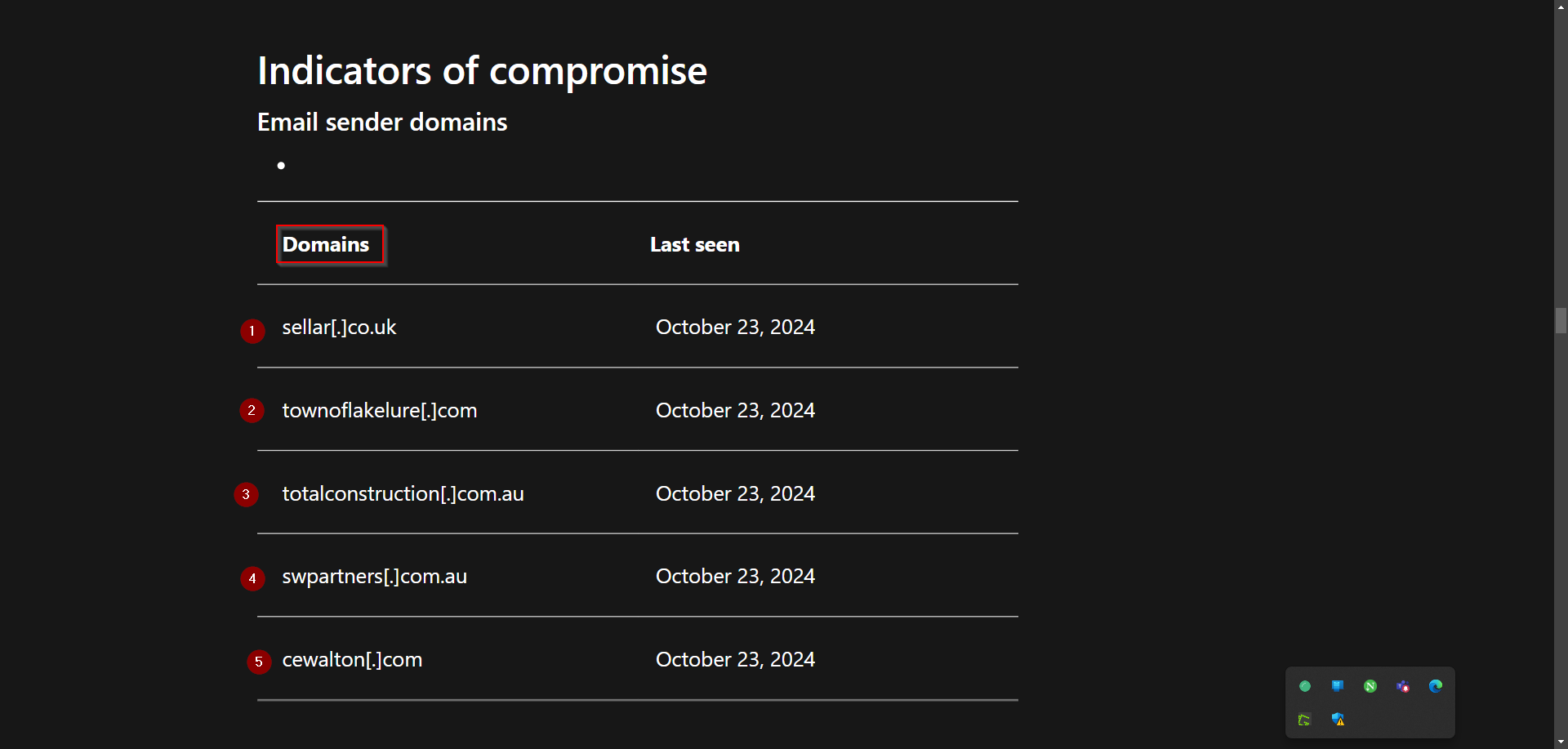Click red annotation marker number 1
The height and width of the screenshot is (749, 1568).
252,332
